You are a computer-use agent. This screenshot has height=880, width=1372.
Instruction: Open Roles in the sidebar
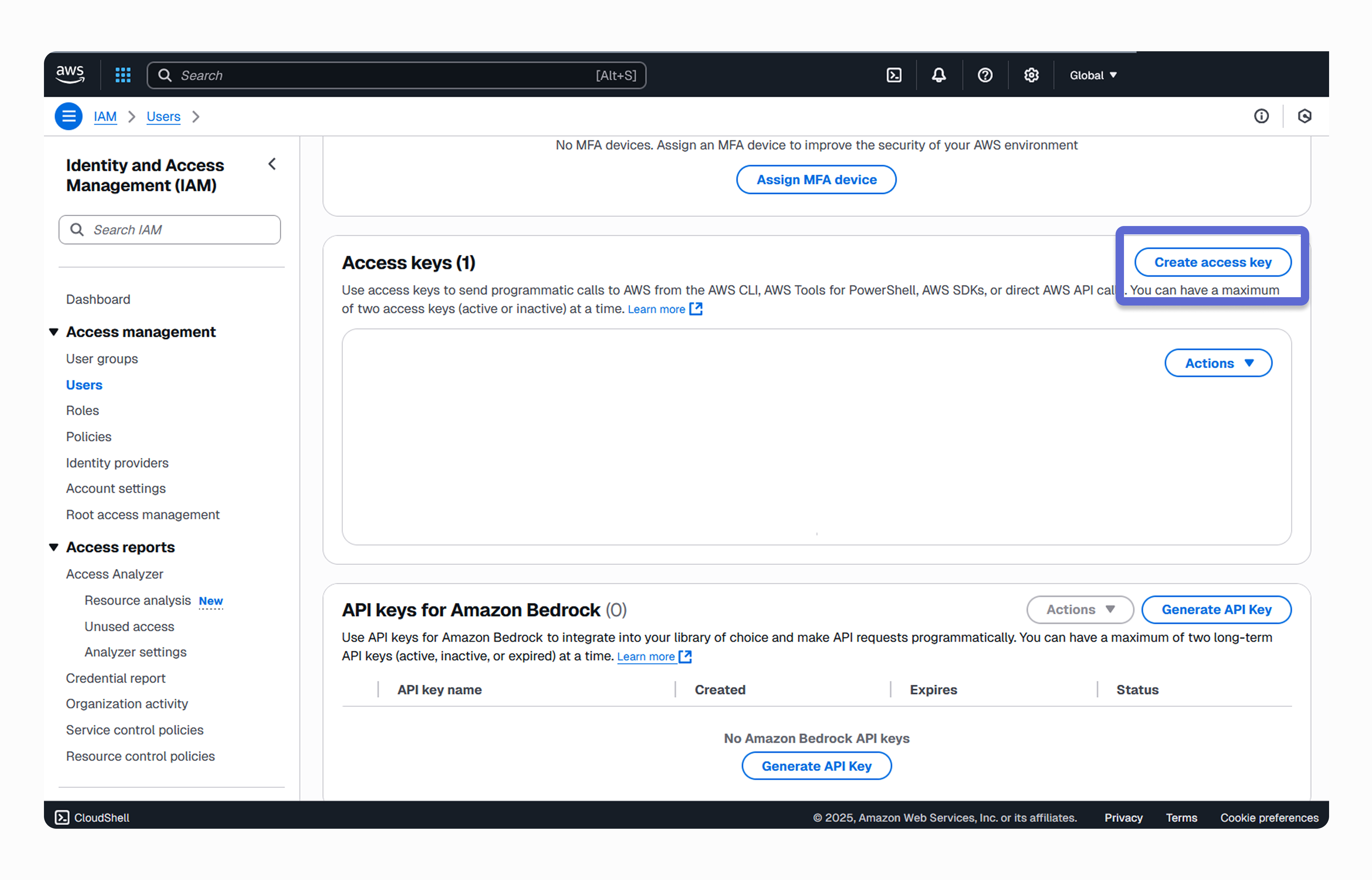pyautogui.click(x=83, y=411)
